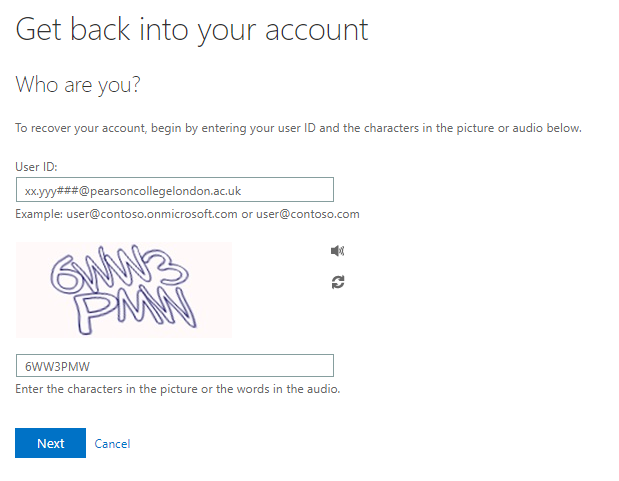Click the distorted CAPTCHA picture
Image resolution: width=619 pixels, height=481 pixels.
[x=124, y=290]
